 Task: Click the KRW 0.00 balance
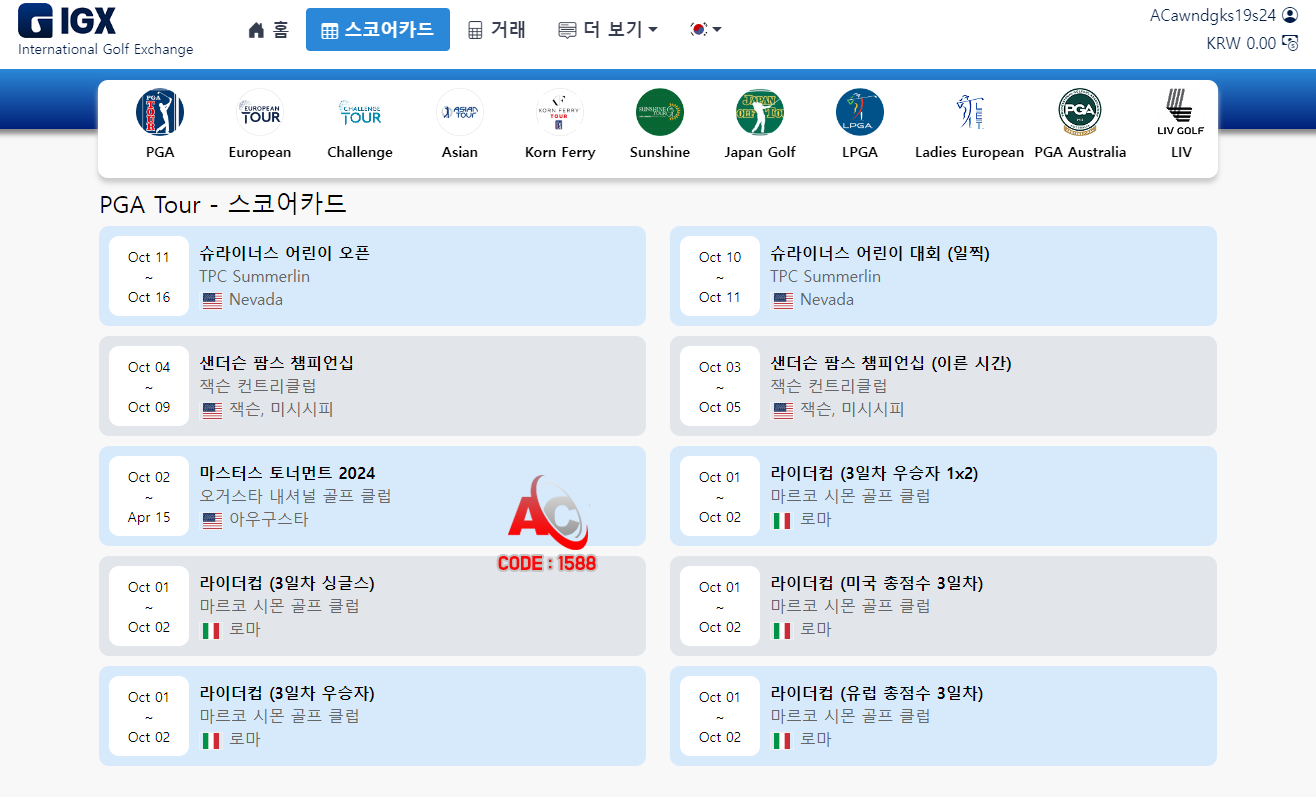pyautogui.click(x=1241, y=43)
